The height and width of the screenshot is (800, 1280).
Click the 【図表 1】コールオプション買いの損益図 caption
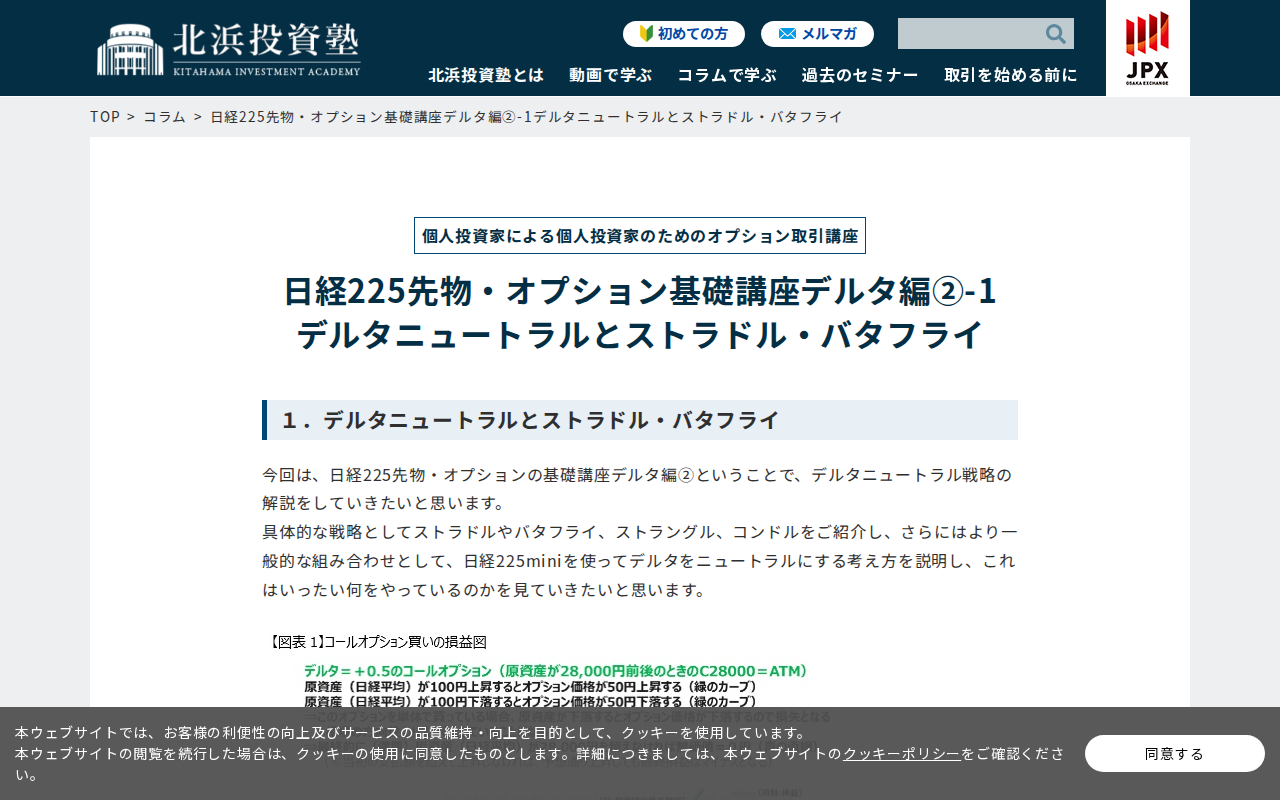[378, 642]
